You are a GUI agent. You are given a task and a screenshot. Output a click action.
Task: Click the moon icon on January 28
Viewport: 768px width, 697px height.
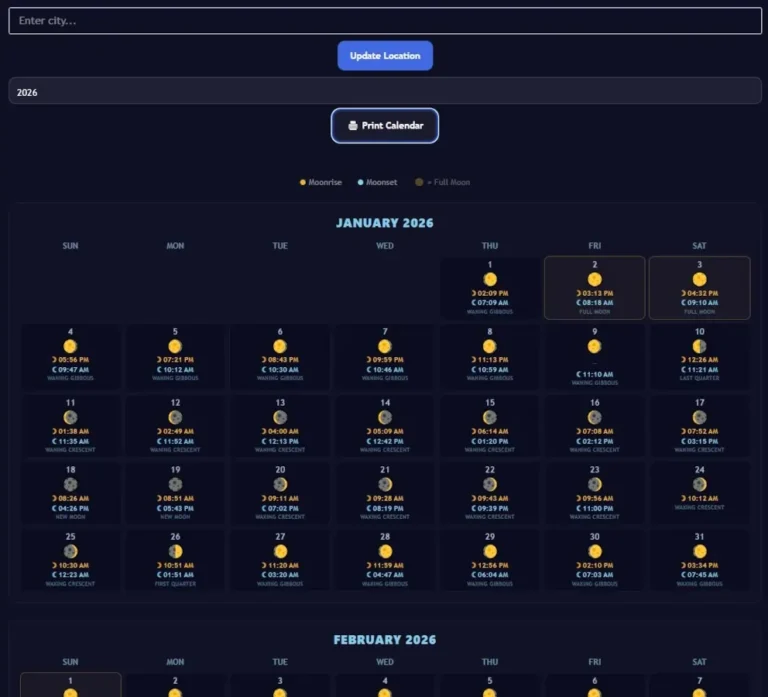coord(385,552)
